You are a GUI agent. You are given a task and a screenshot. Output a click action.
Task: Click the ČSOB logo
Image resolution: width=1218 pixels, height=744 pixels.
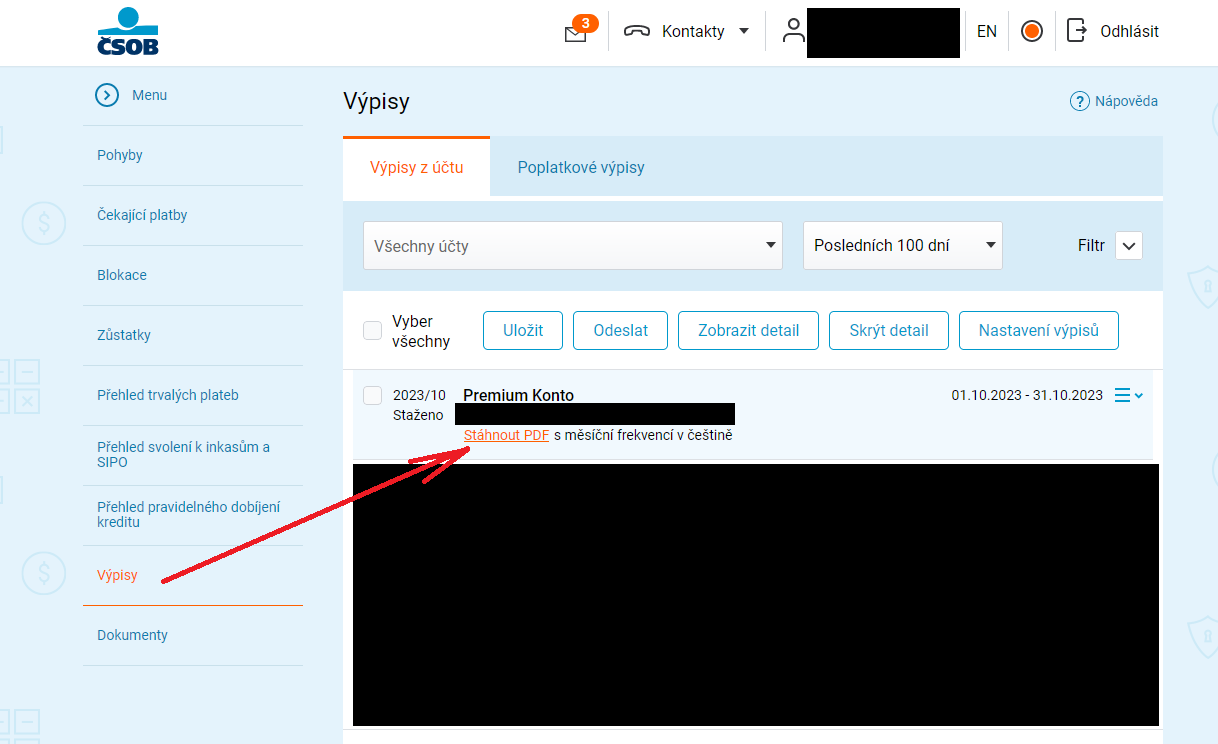(128, 31)
